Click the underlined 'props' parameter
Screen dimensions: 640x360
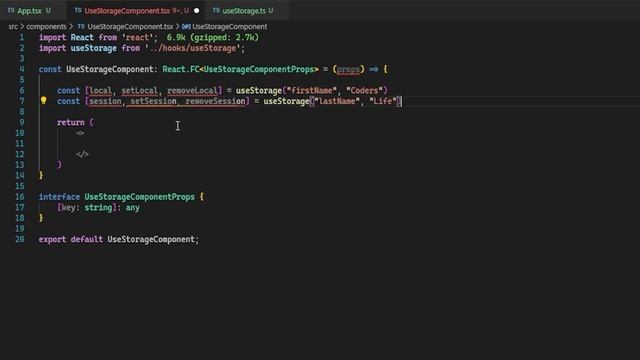click(x=348, y=69)
